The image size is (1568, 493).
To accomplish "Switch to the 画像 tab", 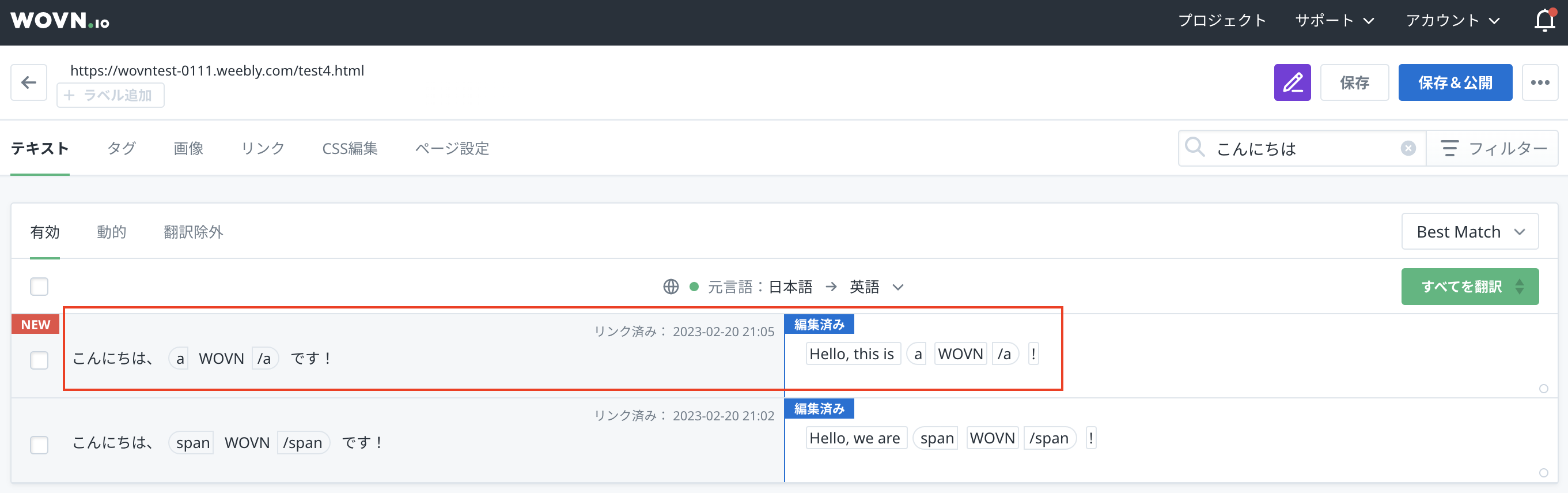I will pyautogui.click(x=188, y=148).
